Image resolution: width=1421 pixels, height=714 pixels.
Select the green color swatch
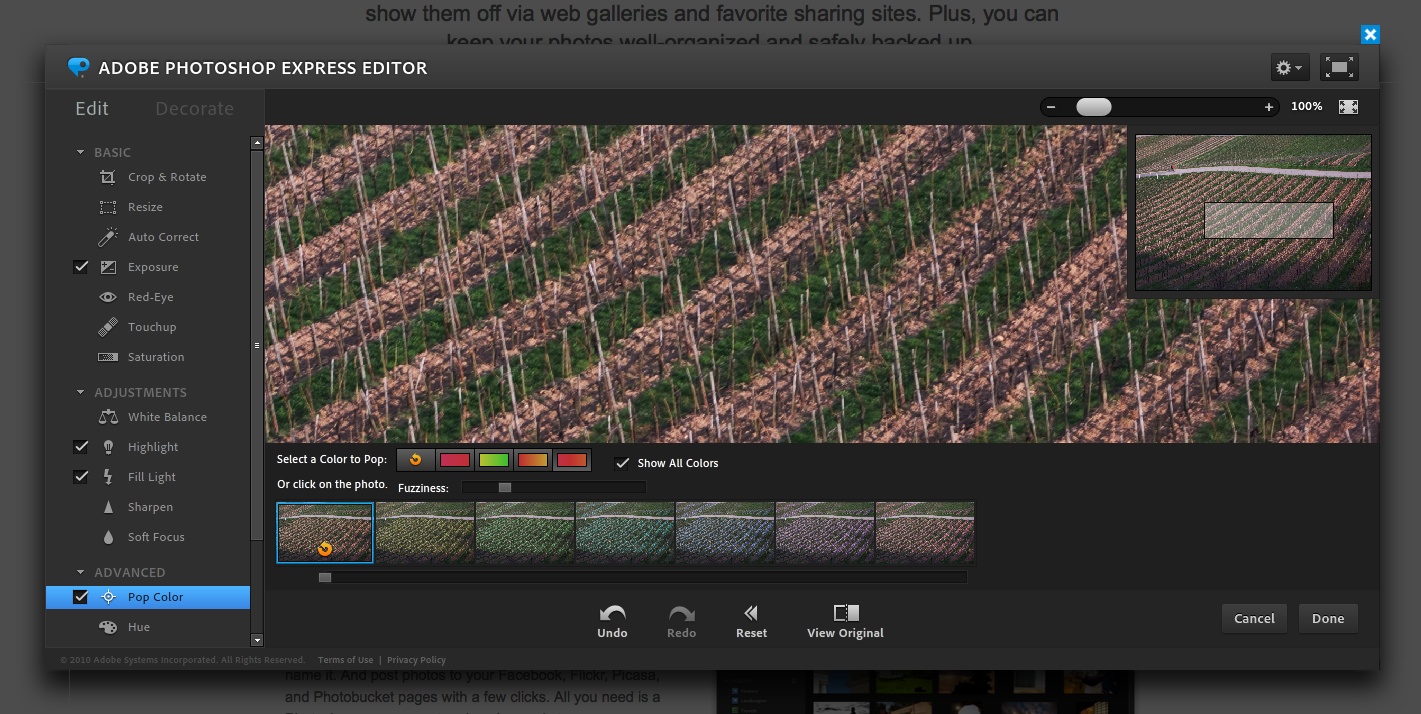493,460
